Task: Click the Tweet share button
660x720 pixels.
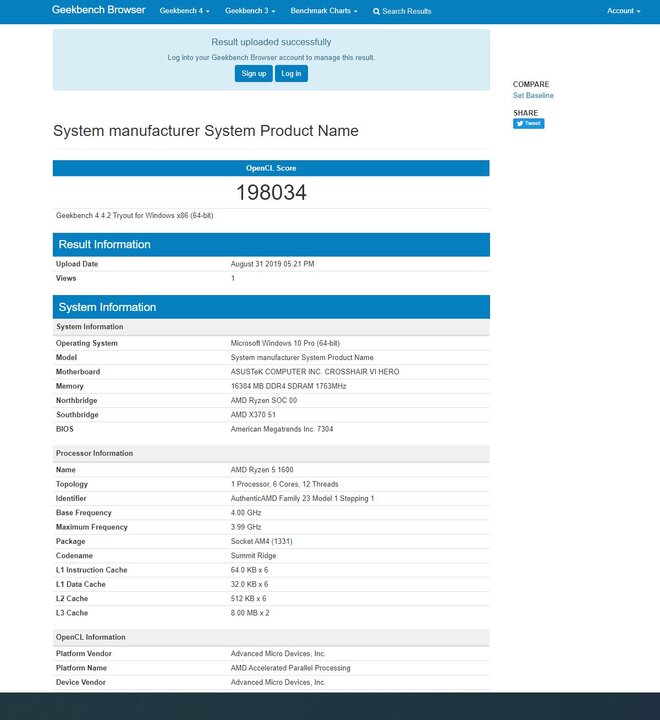Action: tap(529, 124)
